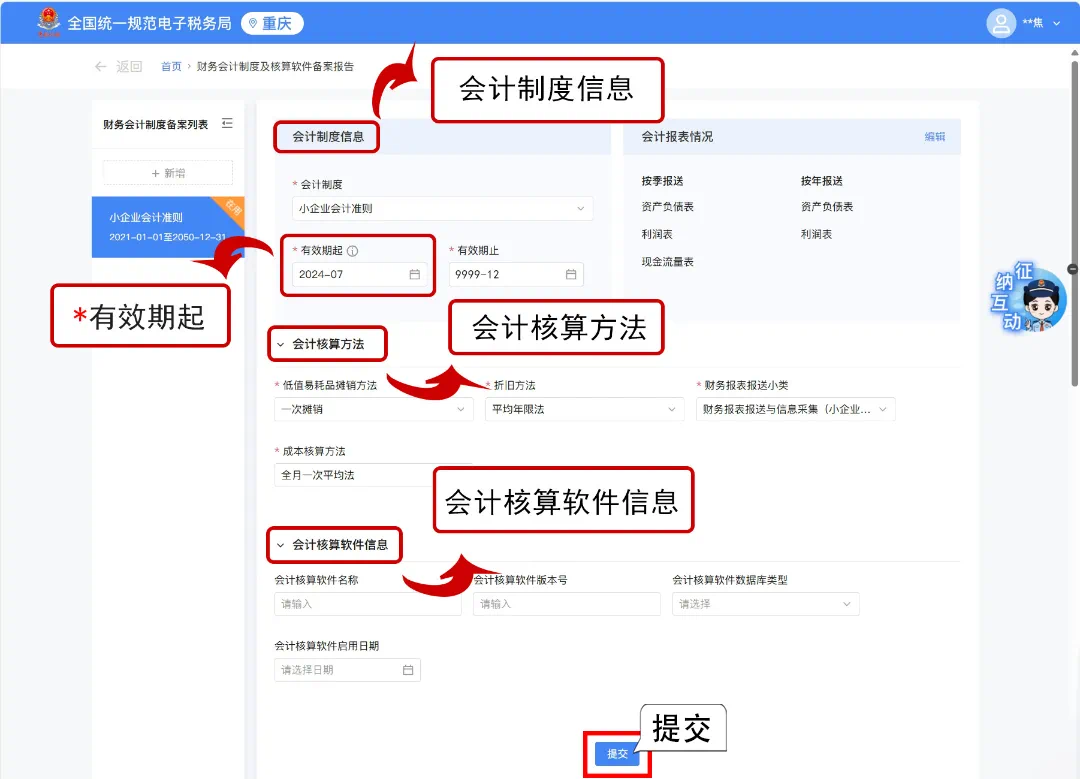Open 首页 breadcrumb link

[x=171, y=66]
